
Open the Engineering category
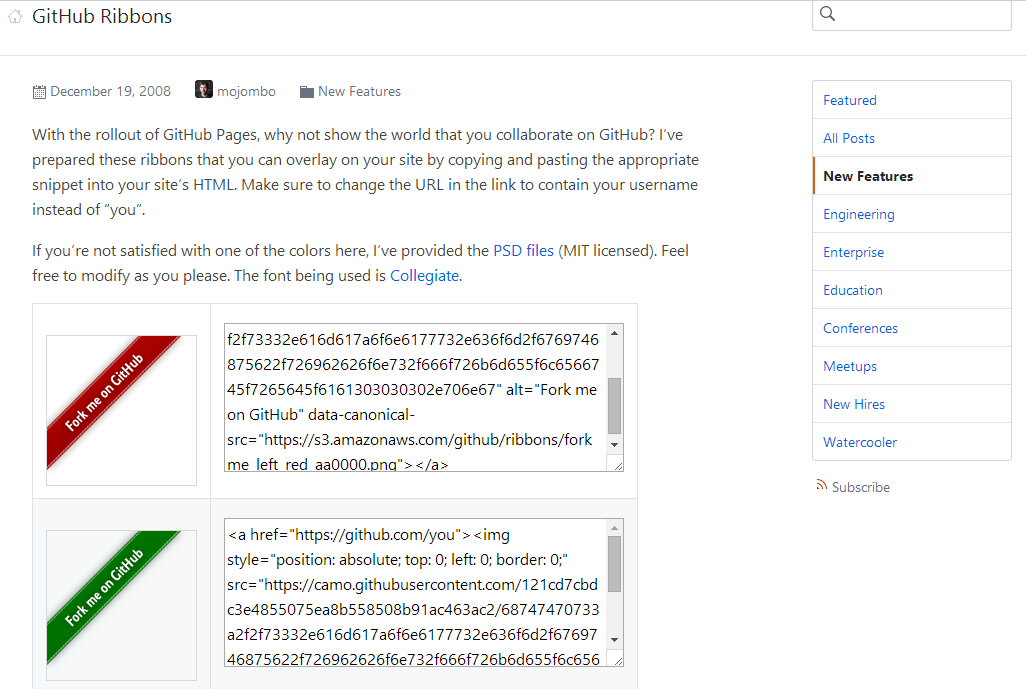pyautogui.click(x=911, y=214)
